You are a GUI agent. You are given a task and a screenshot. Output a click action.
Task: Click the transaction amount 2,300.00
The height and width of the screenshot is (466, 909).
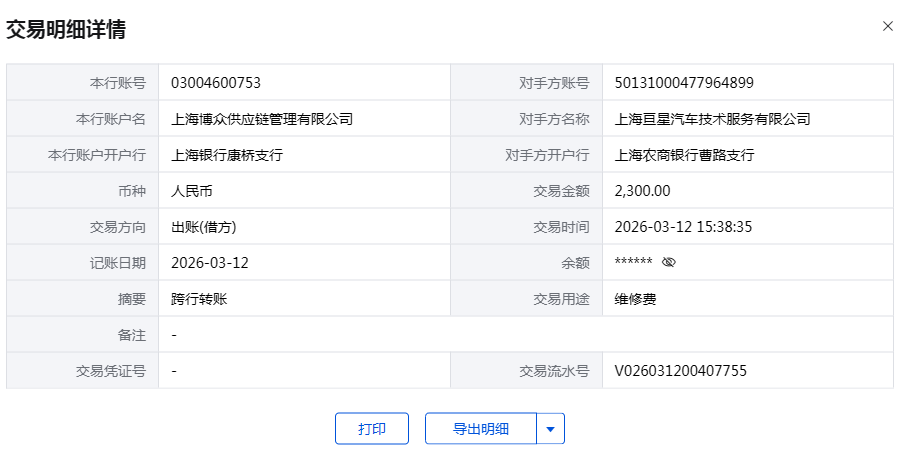[x=642, y=191]
